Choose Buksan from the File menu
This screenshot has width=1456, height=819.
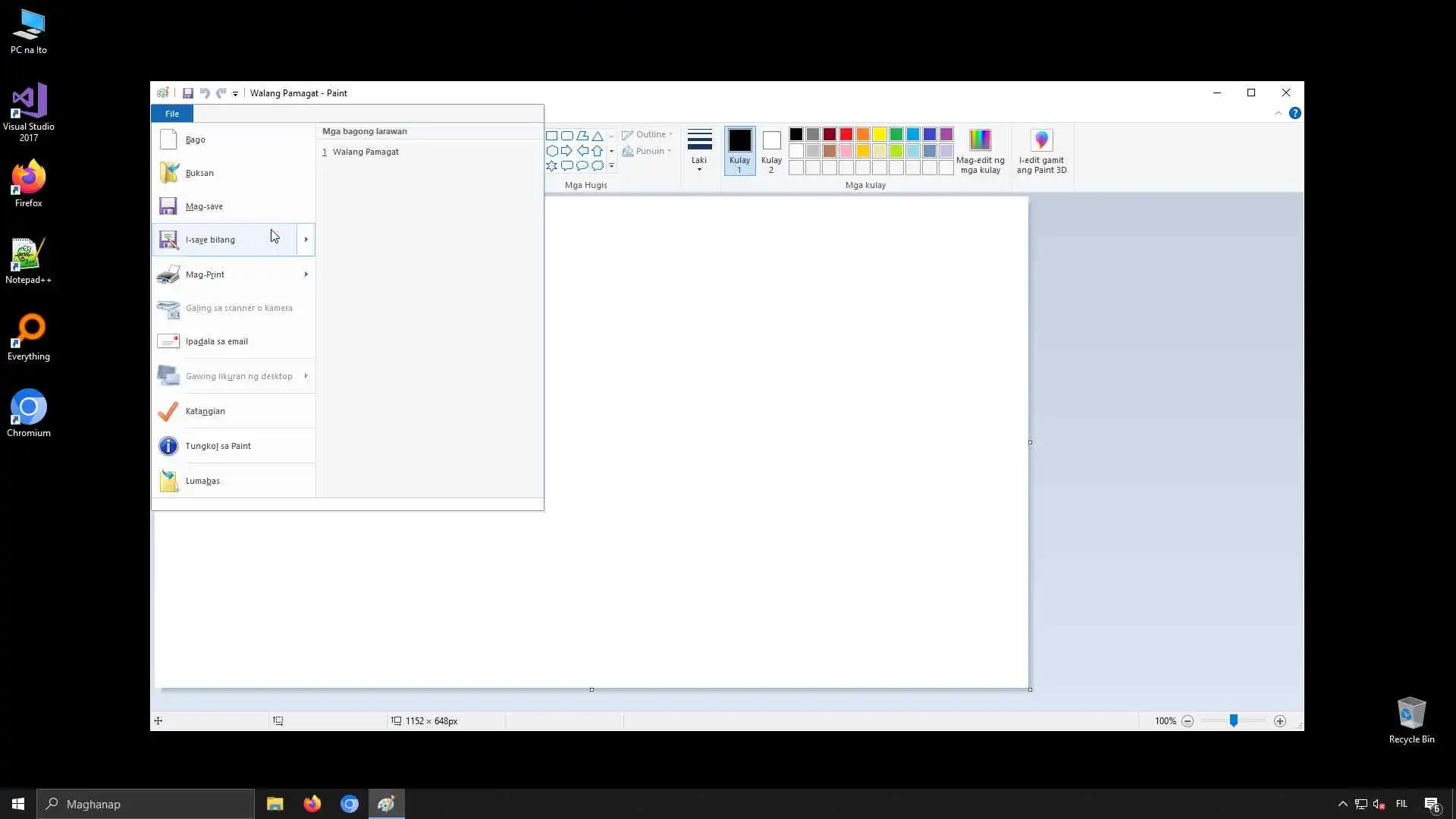click(x=199, y=173)
